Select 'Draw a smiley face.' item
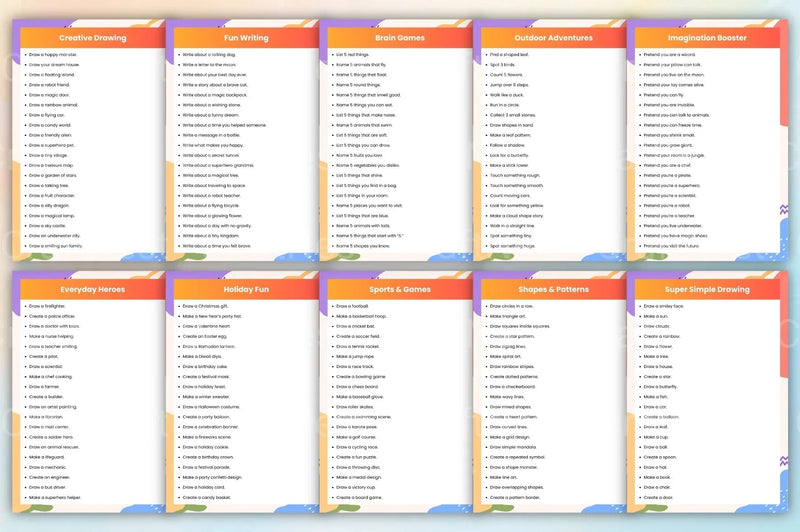Viewport: 800px width, 532px height. click(663, 306)
